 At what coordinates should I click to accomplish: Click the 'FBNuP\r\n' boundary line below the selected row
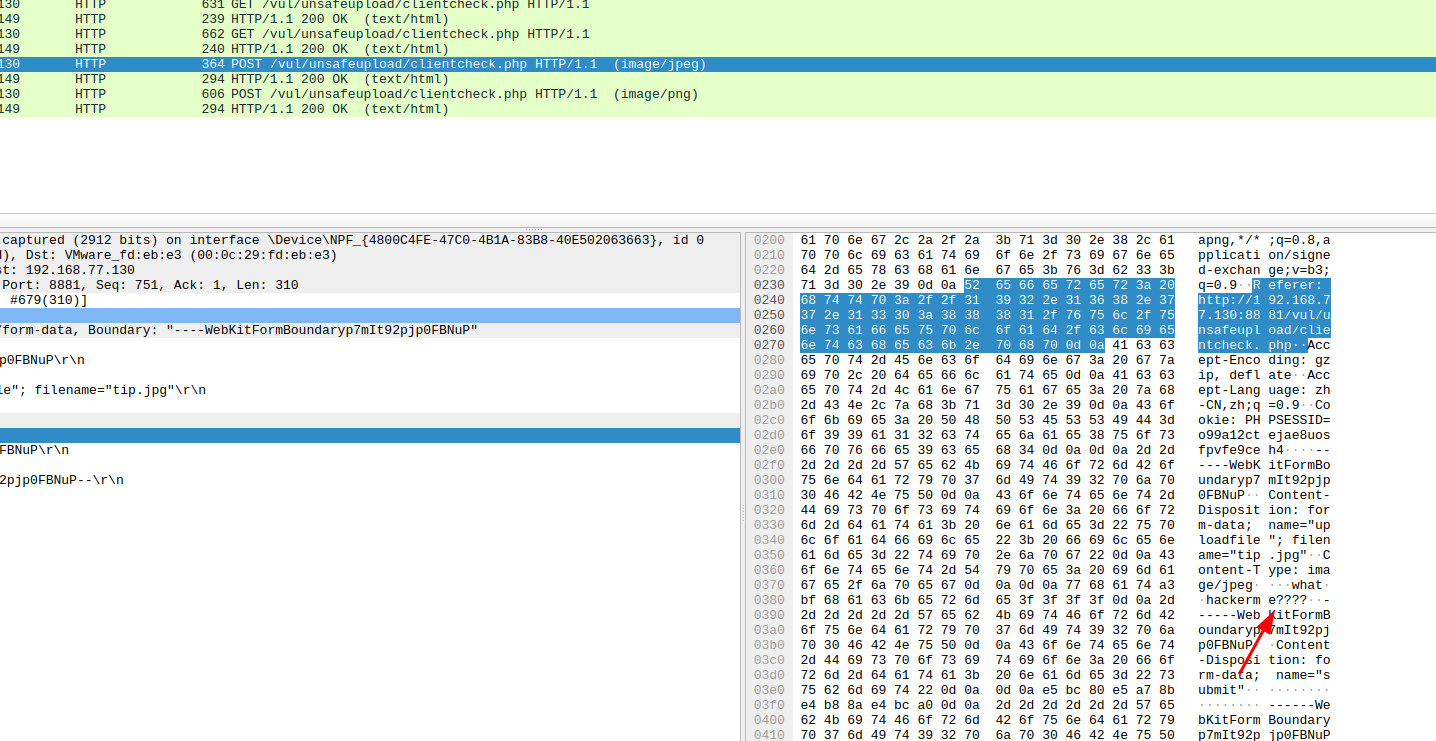pyautogui.click(x=370, y=450)
